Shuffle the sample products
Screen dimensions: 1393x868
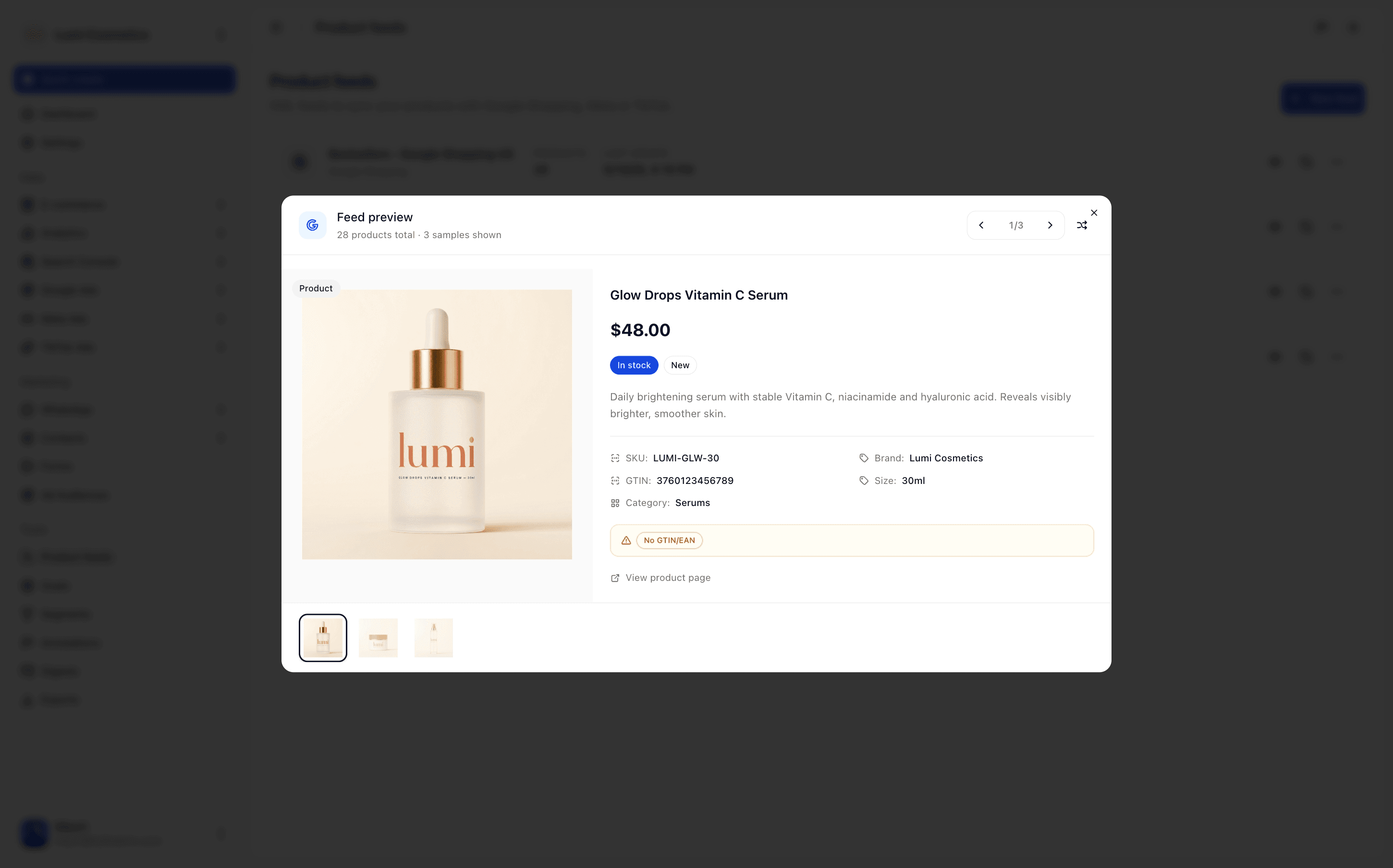(1082, 226)
